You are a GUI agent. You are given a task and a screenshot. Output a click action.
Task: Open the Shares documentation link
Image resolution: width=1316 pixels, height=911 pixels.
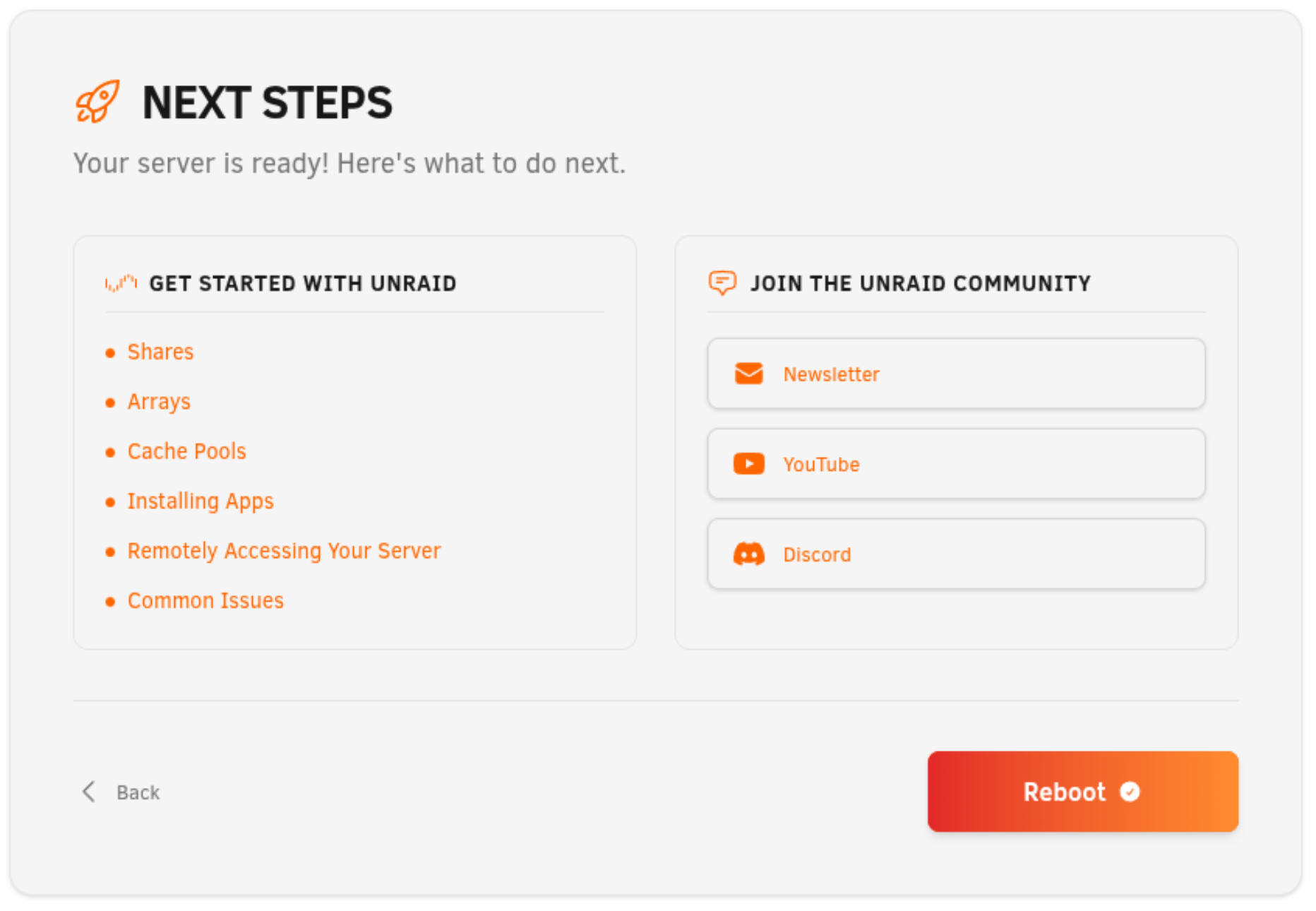[160, 351]
